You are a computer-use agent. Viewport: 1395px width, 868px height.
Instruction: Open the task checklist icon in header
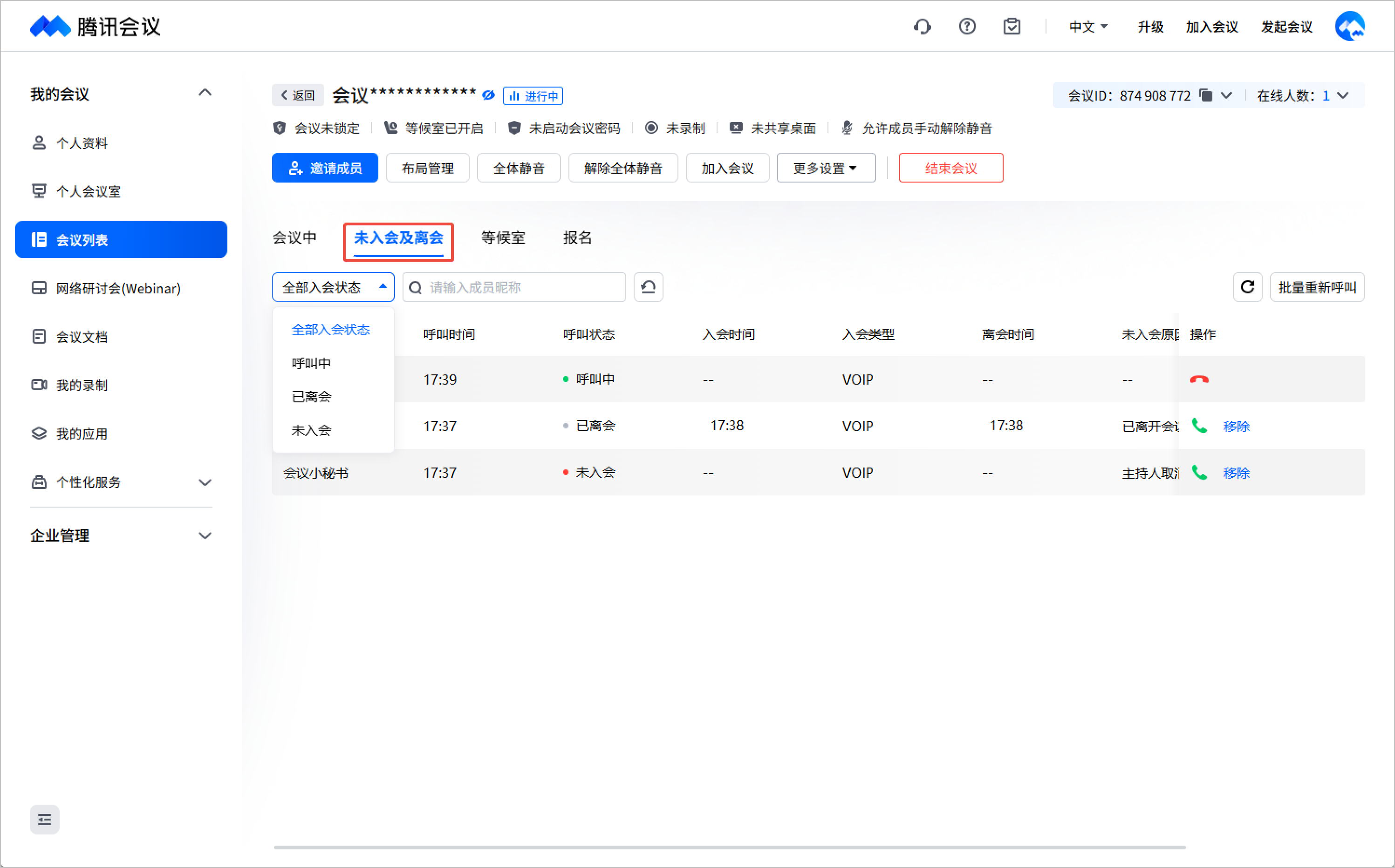(1012, 27)
